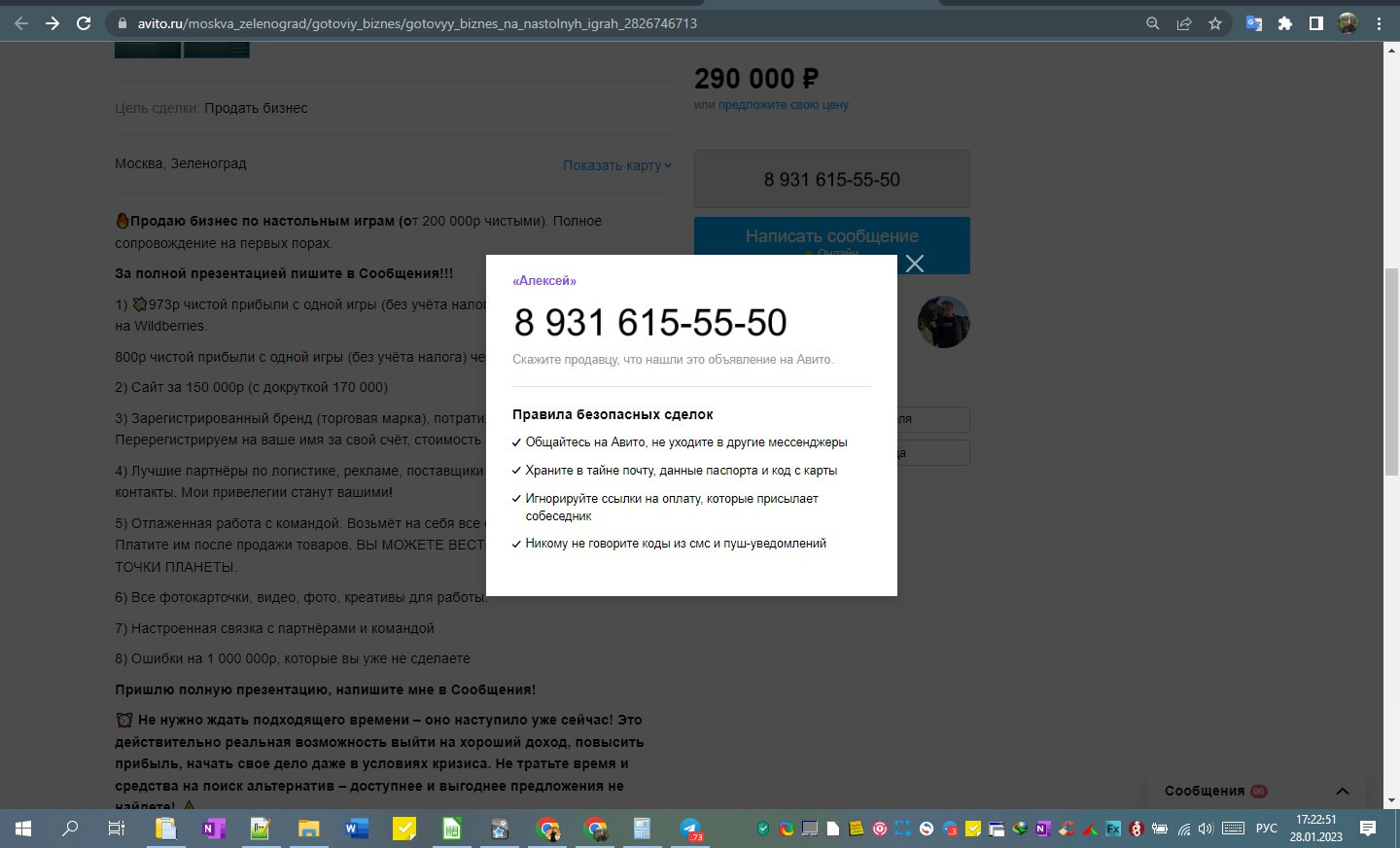Image resolution: width=1400 pixels, height=848 pixels.
Task: Open OneNote from the taskbar
Action: [x=213, y=829]
